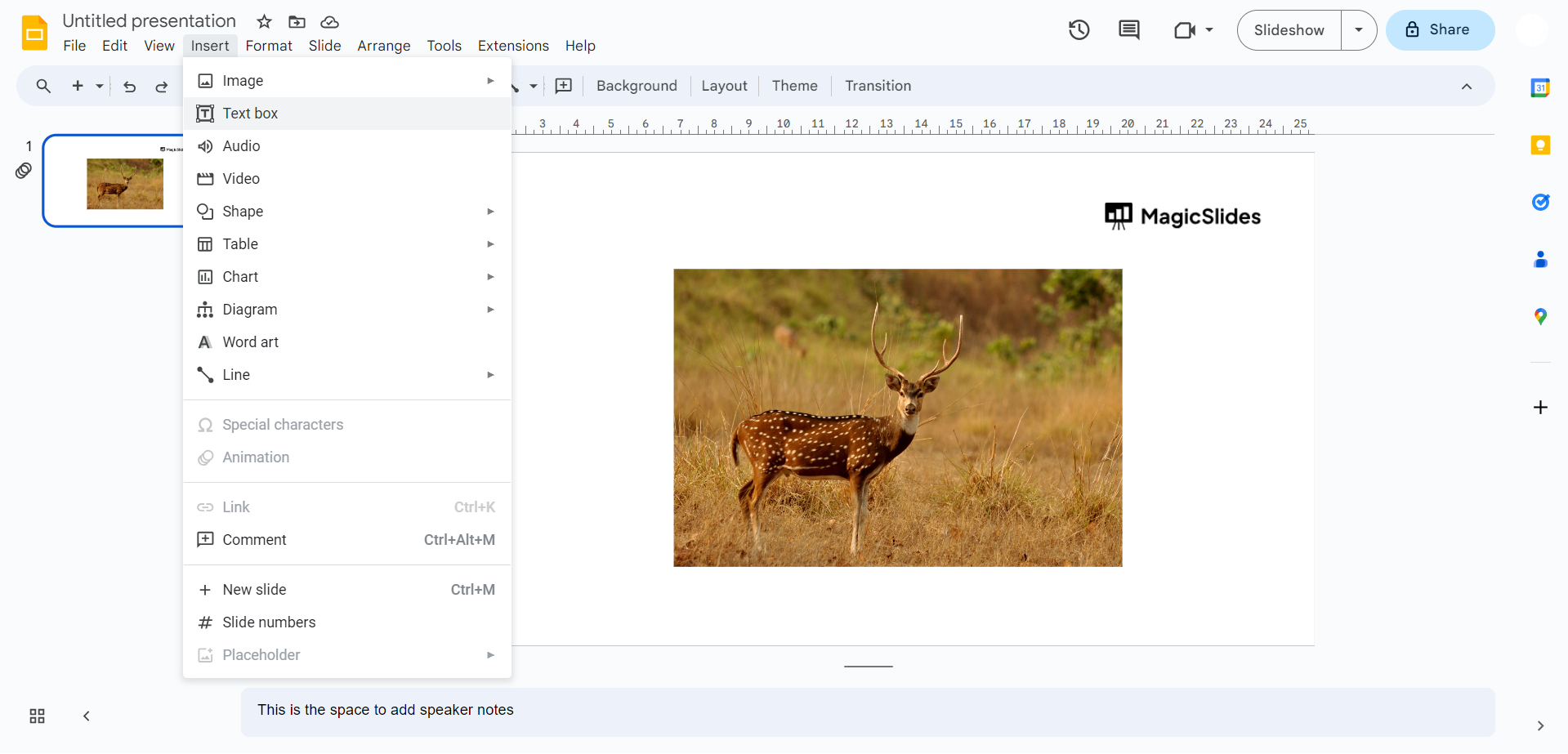The width and height of the screenshot is (1568, 754).
Task: Open Background settings
Action: (x=636, y=86)
